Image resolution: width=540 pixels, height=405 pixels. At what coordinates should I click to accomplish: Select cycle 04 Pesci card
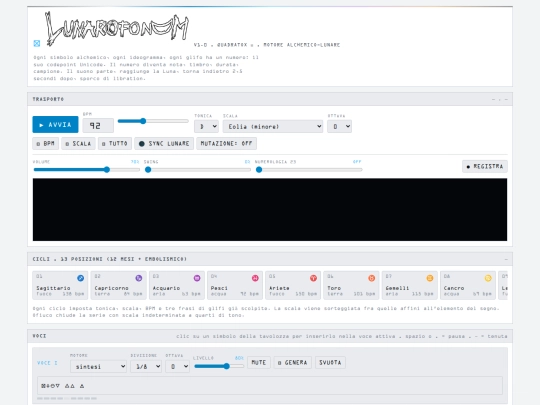pyautogui.click(x=235, y=285)
